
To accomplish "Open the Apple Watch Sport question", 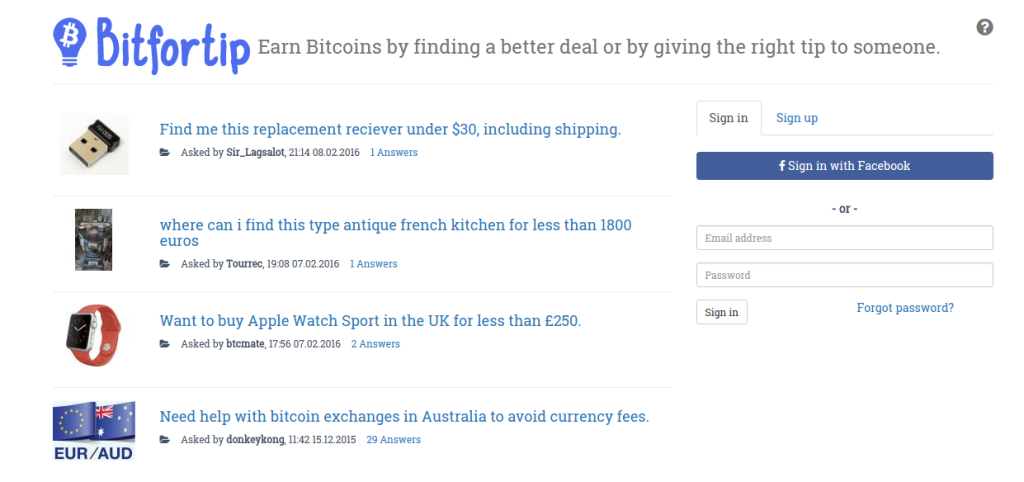I will 370,321.
